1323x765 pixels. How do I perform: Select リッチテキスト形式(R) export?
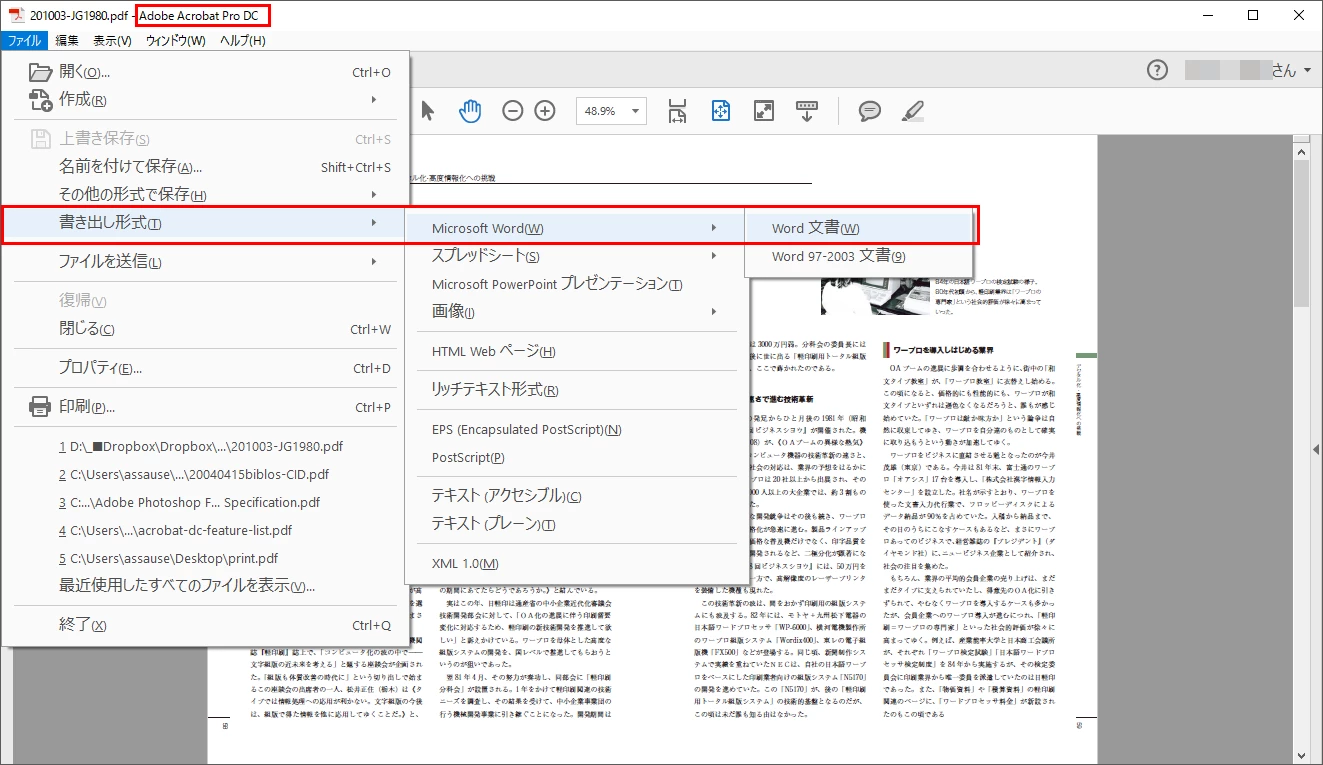click(577, 390)
